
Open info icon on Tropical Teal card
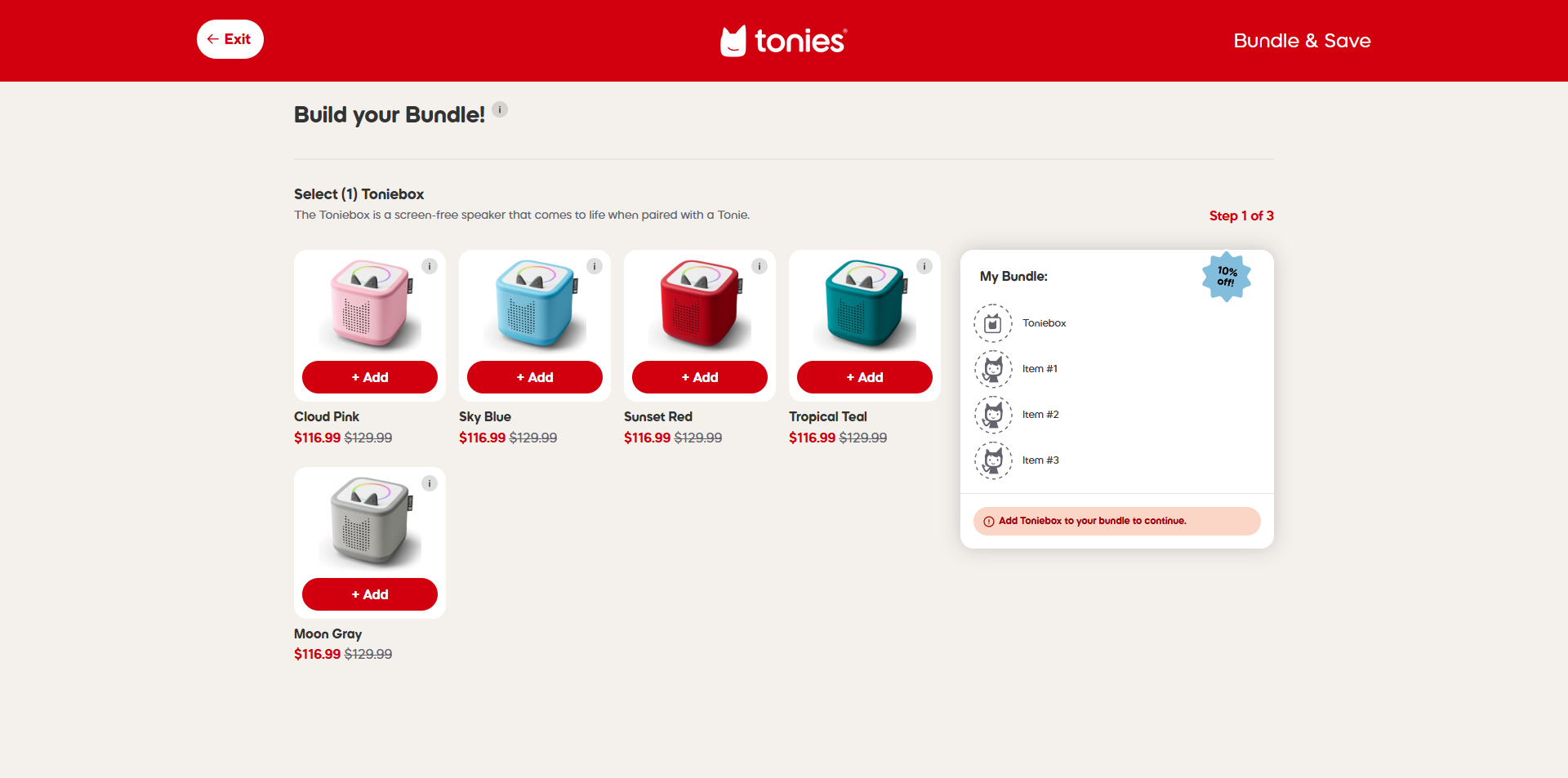pyautogui.click(x=924, y=266)
